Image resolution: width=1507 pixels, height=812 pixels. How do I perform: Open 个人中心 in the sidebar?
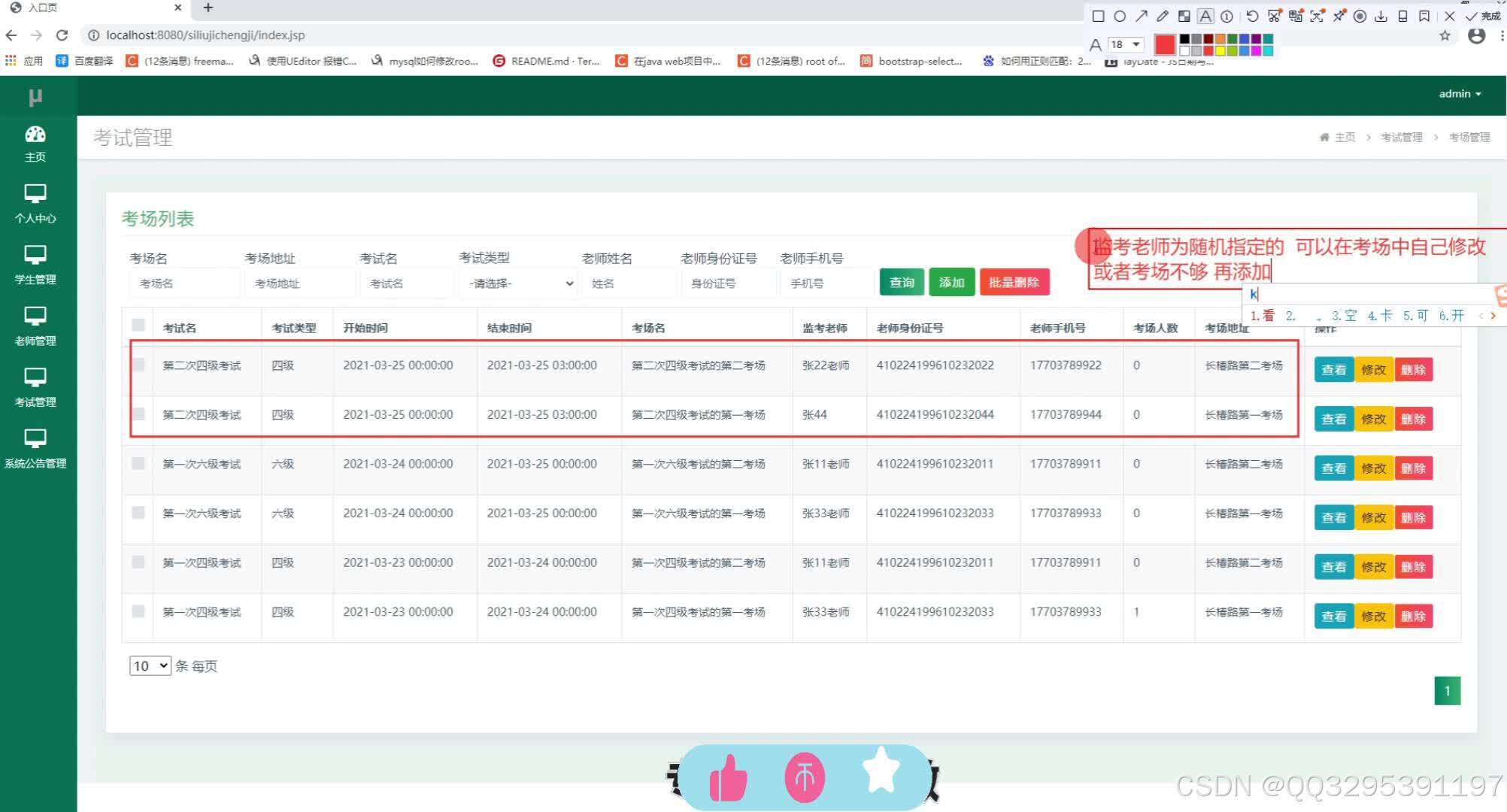(35, 204)
